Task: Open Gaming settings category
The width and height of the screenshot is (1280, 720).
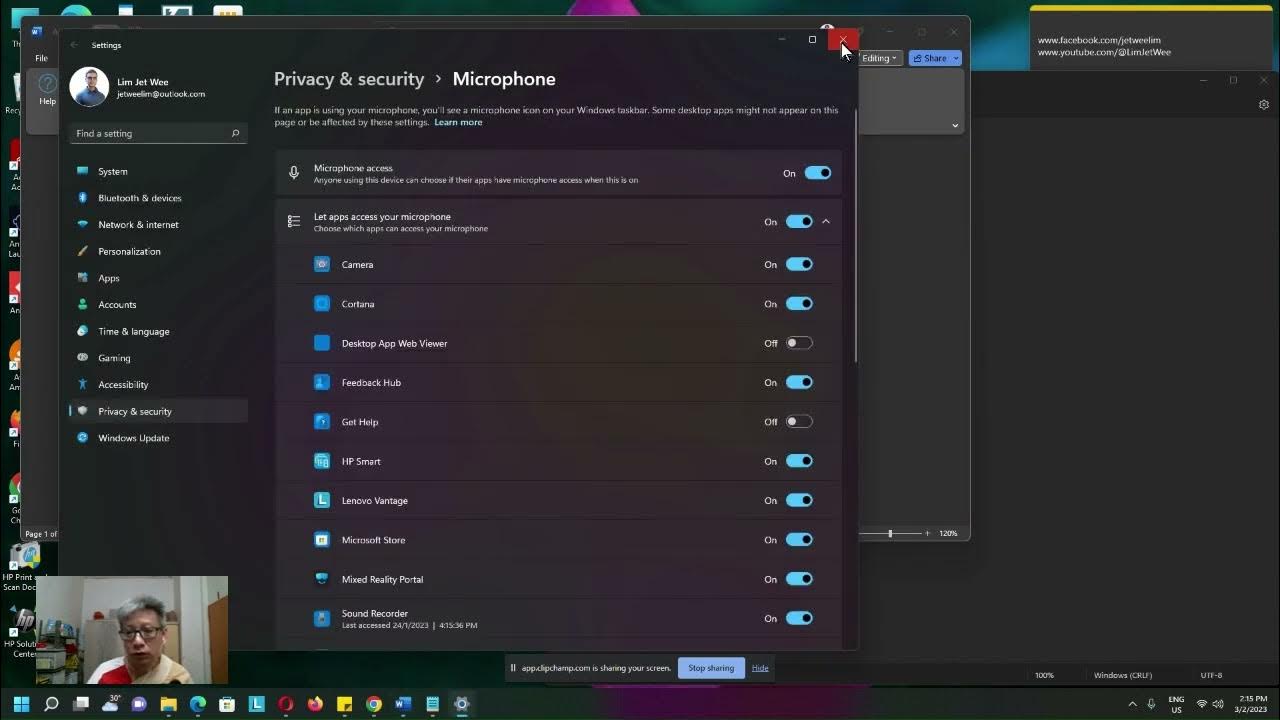Action: 158,358
